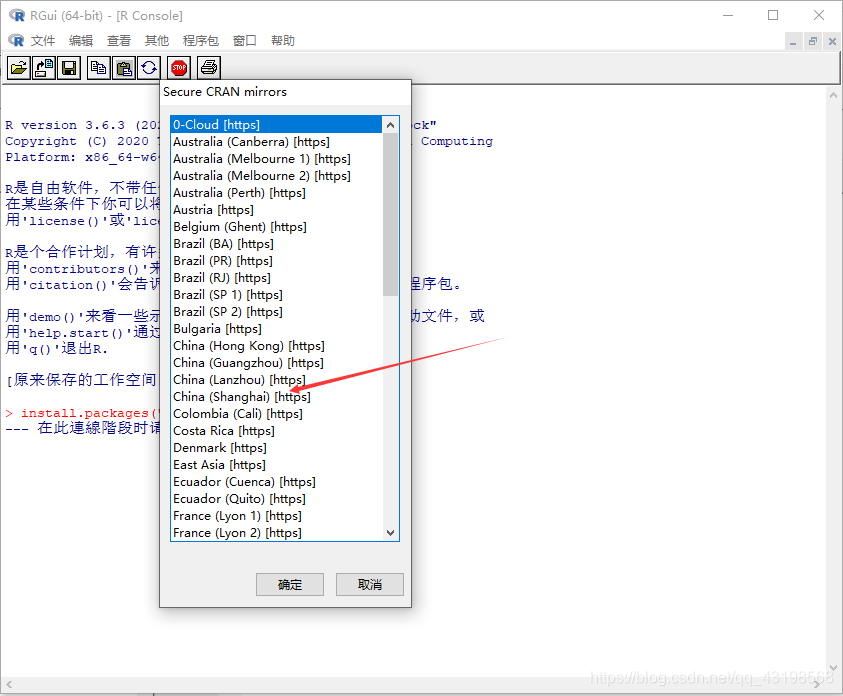
Task: Select China (Shanghai) mirror
Action: tap(276, 397)
